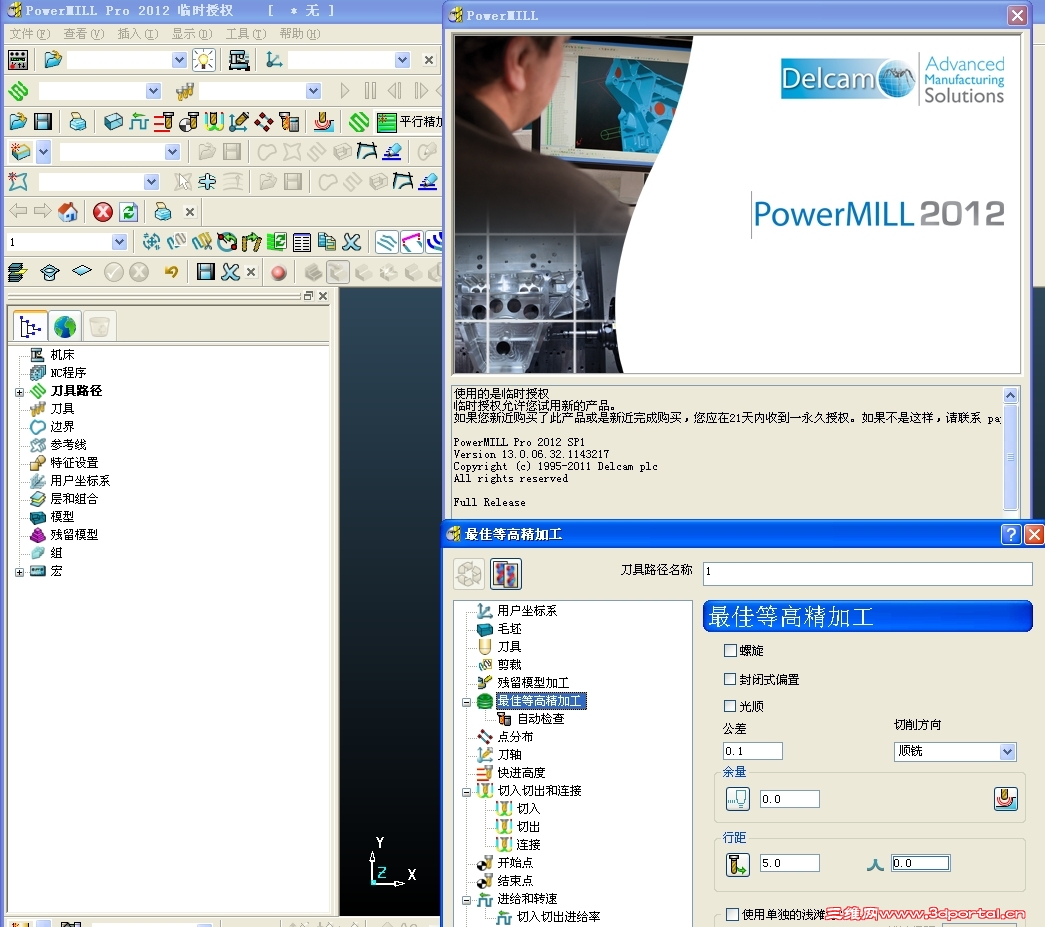Image resolution: width=1045 pixels, height=927 pixels.
Task: Collapse the 进给和转速 node
Action: [x=467, y=900]
